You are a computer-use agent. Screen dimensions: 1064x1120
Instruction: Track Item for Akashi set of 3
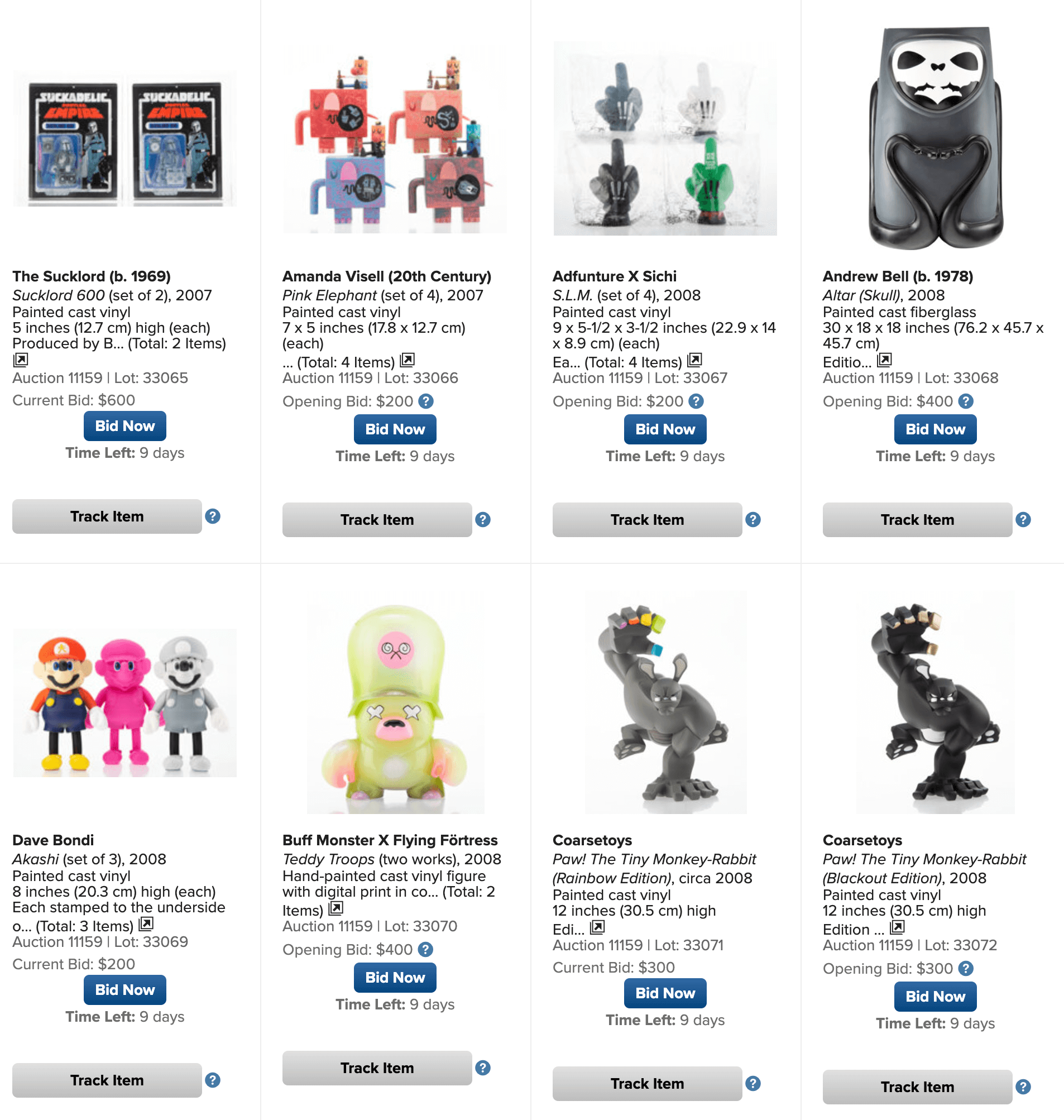[107, 1080]
